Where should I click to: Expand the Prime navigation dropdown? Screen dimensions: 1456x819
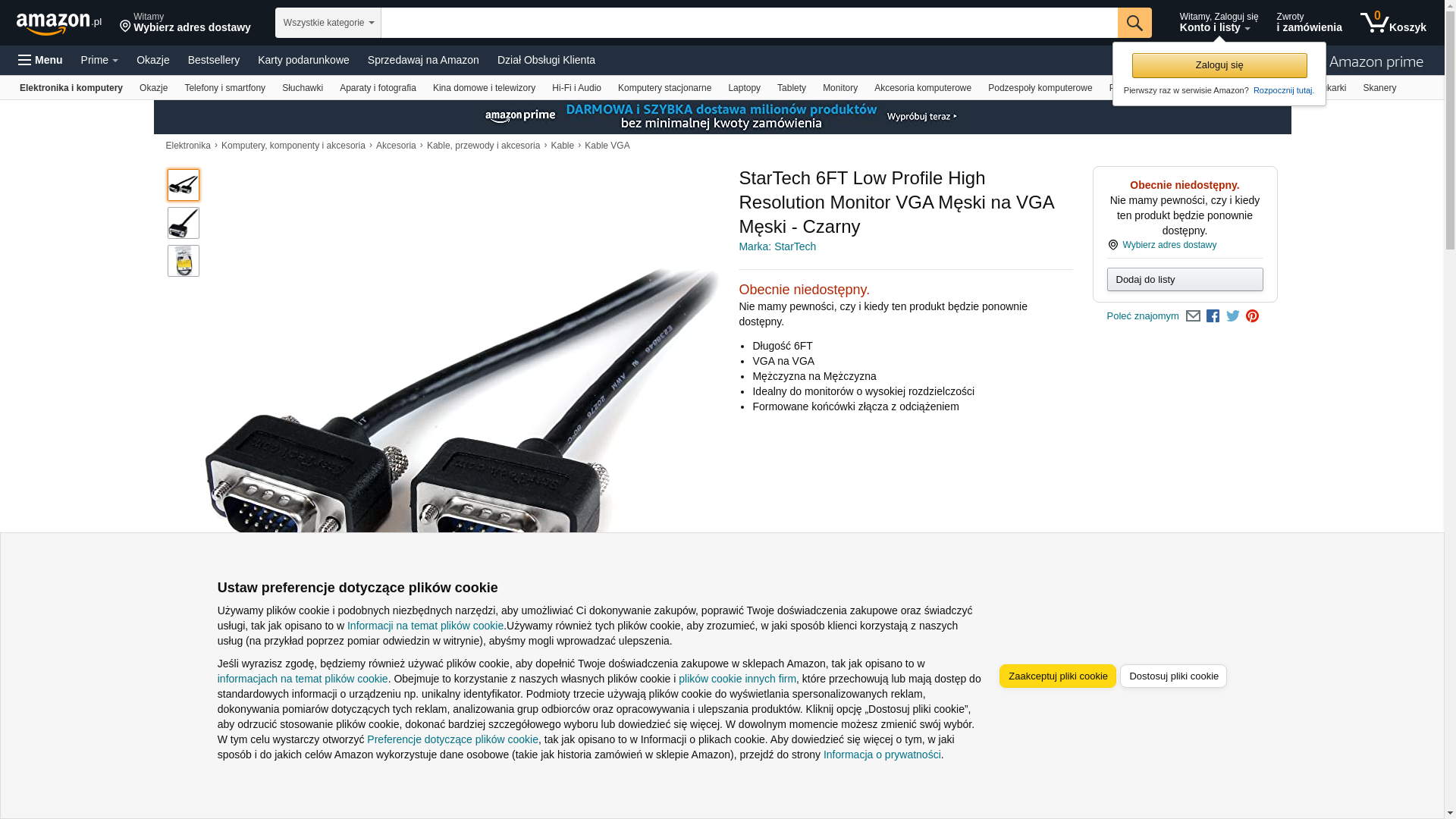[99, 60]
